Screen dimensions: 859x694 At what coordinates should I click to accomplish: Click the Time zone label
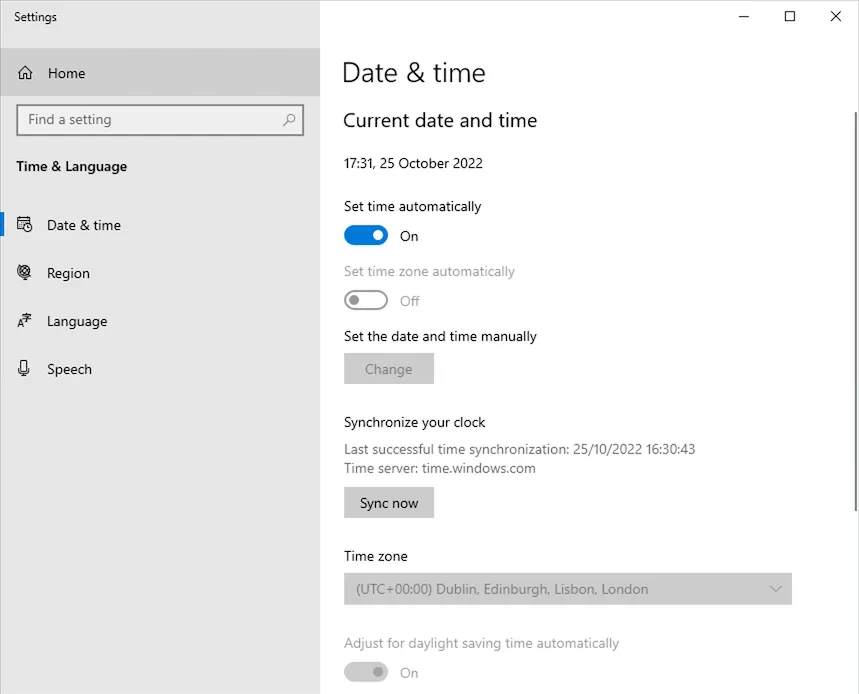[376, 556]
